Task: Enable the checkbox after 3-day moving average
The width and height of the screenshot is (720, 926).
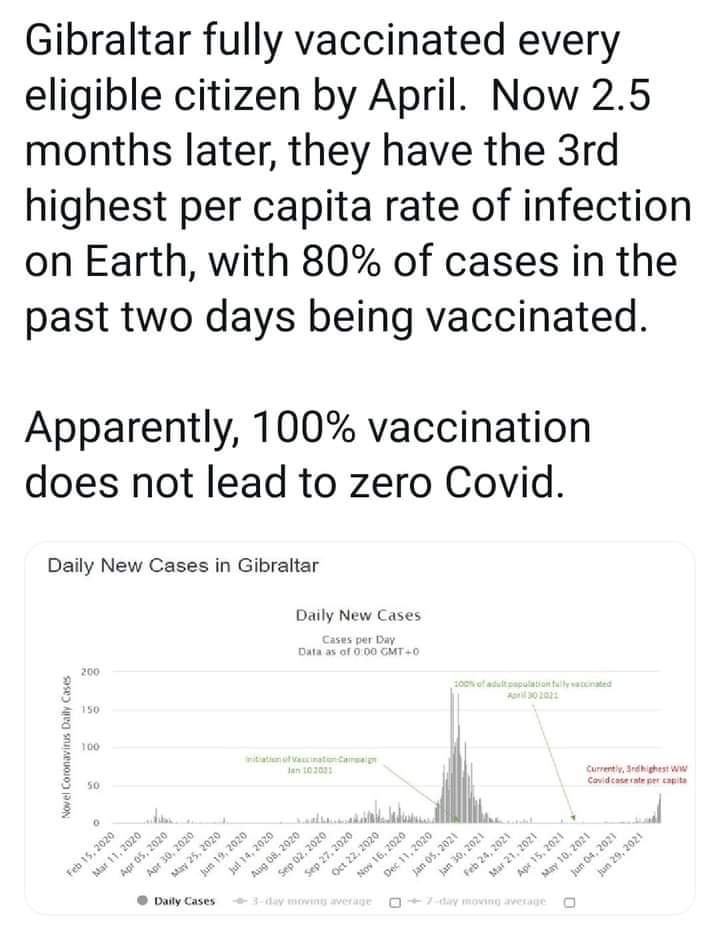Action: coord(394,901)
